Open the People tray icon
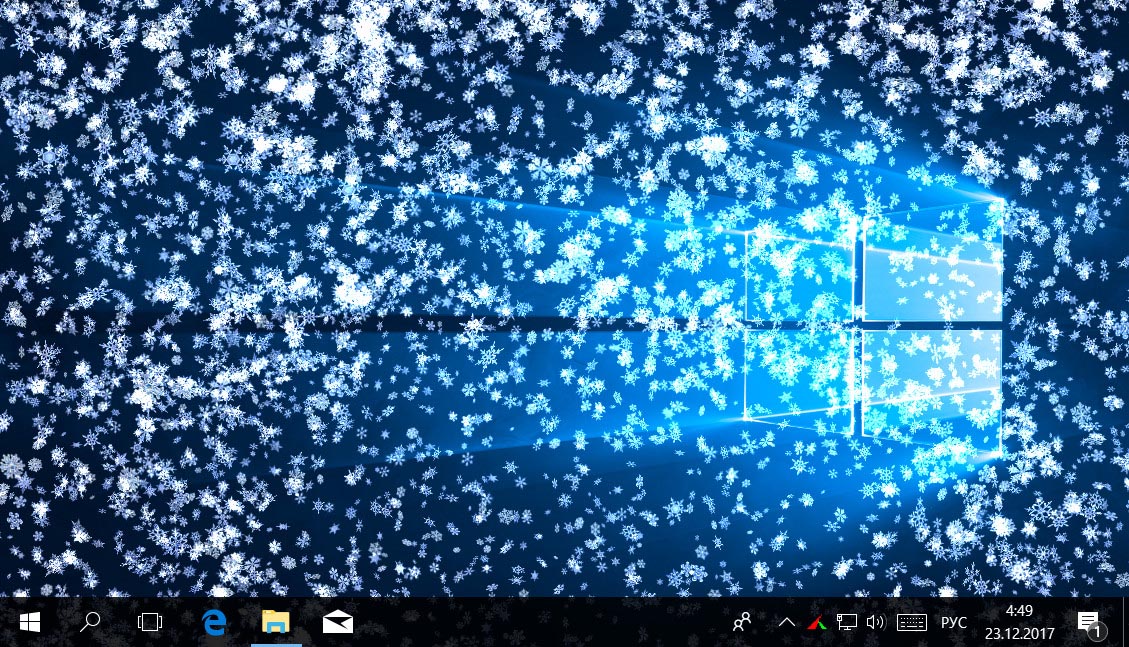Screen dimensions: 1129x647 pos(742,622)
